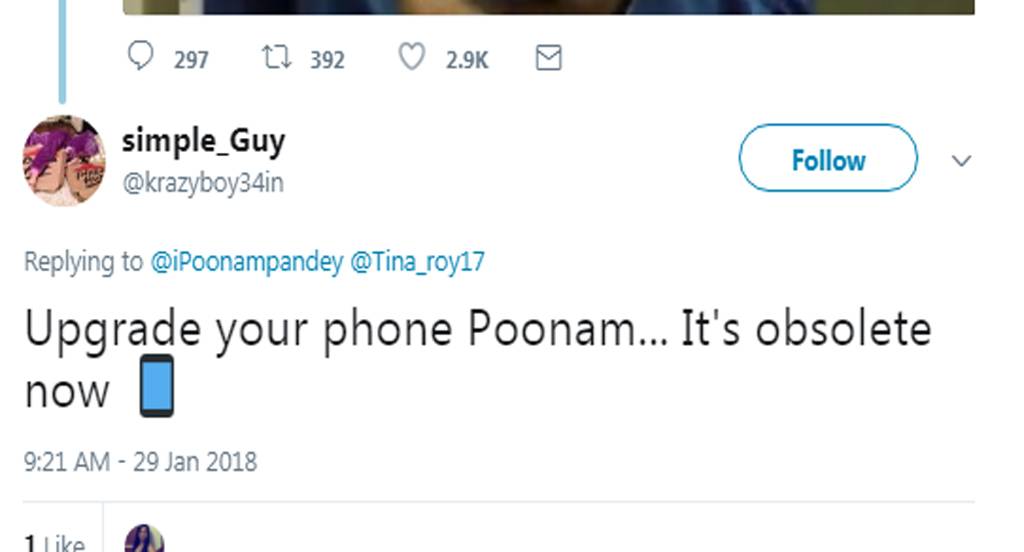Click the envelope direct message icon

click(x=548, y=58)
